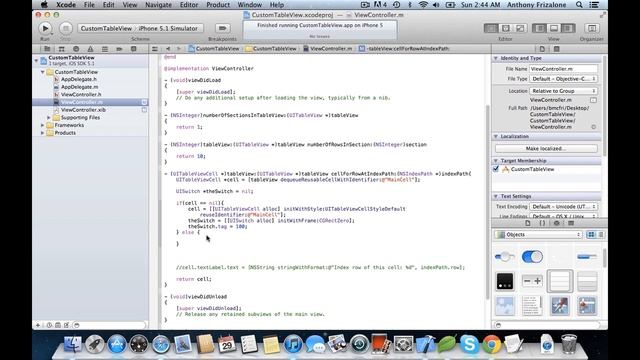The width and height of the screenshot is (640, 360).
Task: Click the Make localized button
Action: (x=546, y=149)
